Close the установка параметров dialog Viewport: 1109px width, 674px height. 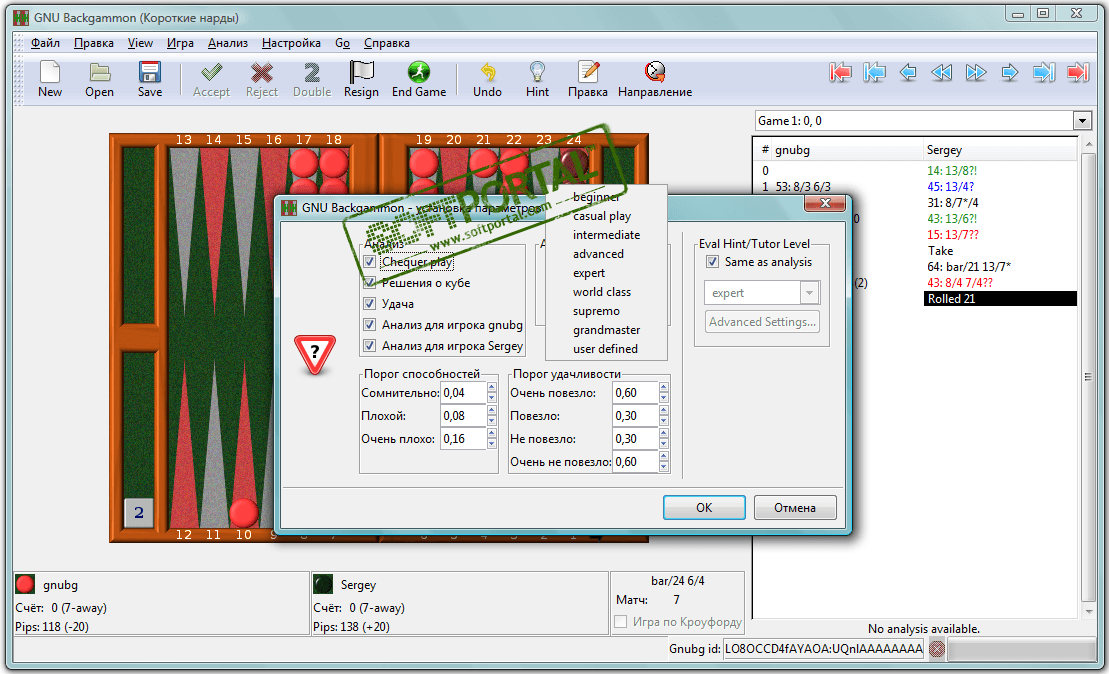[x=825, y=204]
